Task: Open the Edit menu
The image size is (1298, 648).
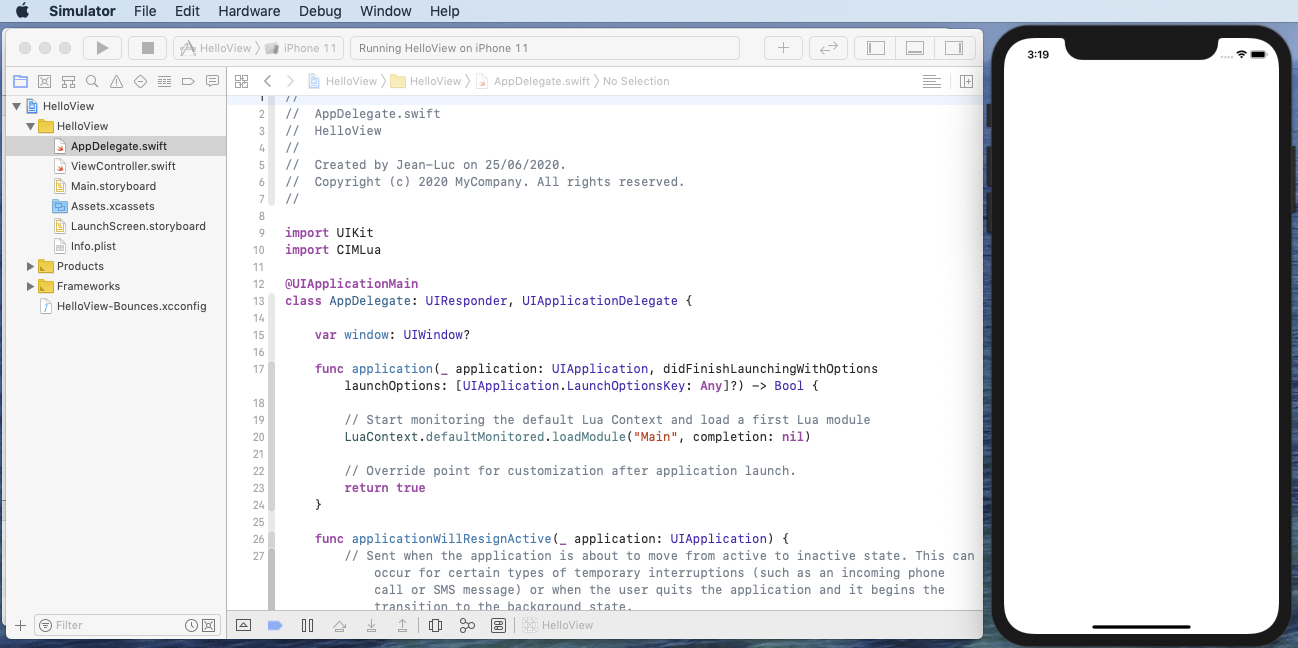Action: point(187,11)
